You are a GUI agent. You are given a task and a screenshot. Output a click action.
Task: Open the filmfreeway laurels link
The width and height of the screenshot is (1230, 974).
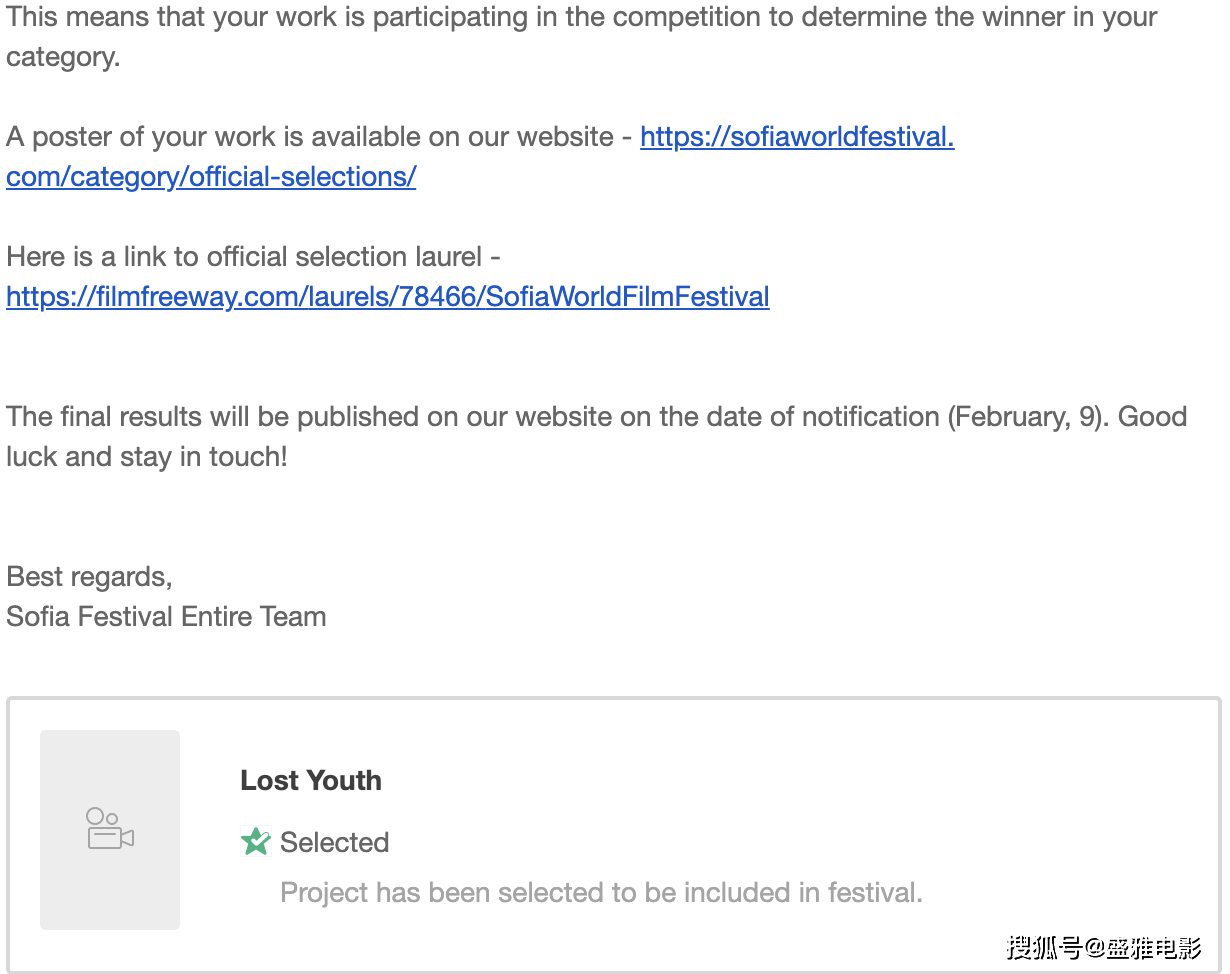[x=387, y=297]
